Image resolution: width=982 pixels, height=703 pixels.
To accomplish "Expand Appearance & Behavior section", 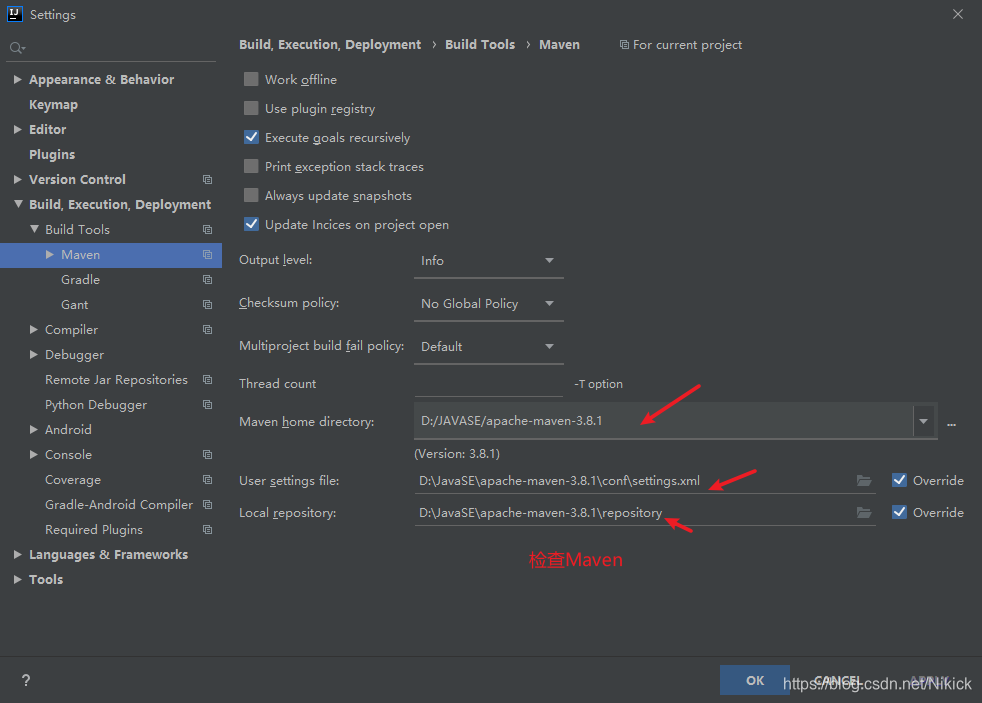I will pyautogui.click(x=18, y=80).
